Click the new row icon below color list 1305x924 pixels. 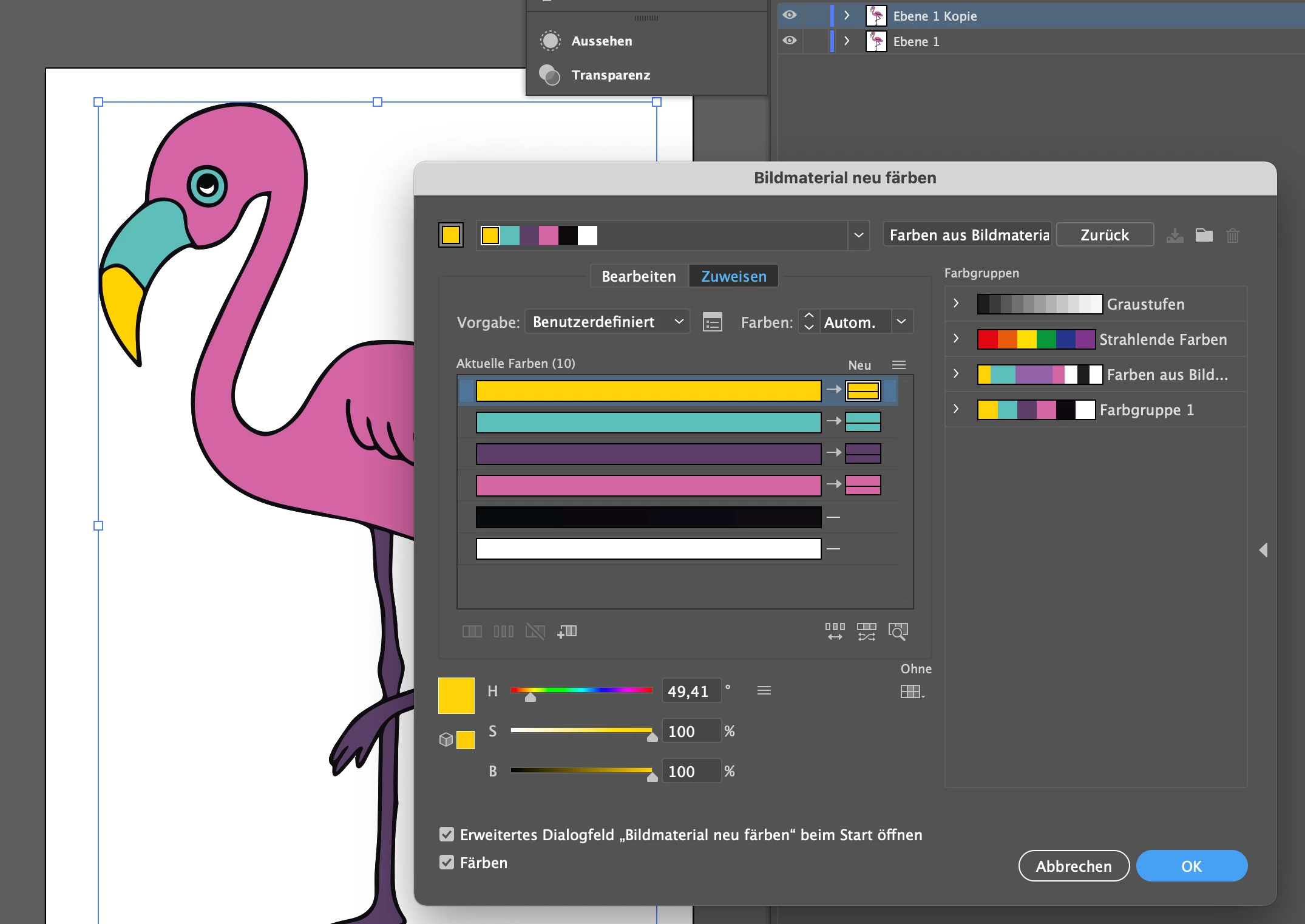(x=567, y=631)
